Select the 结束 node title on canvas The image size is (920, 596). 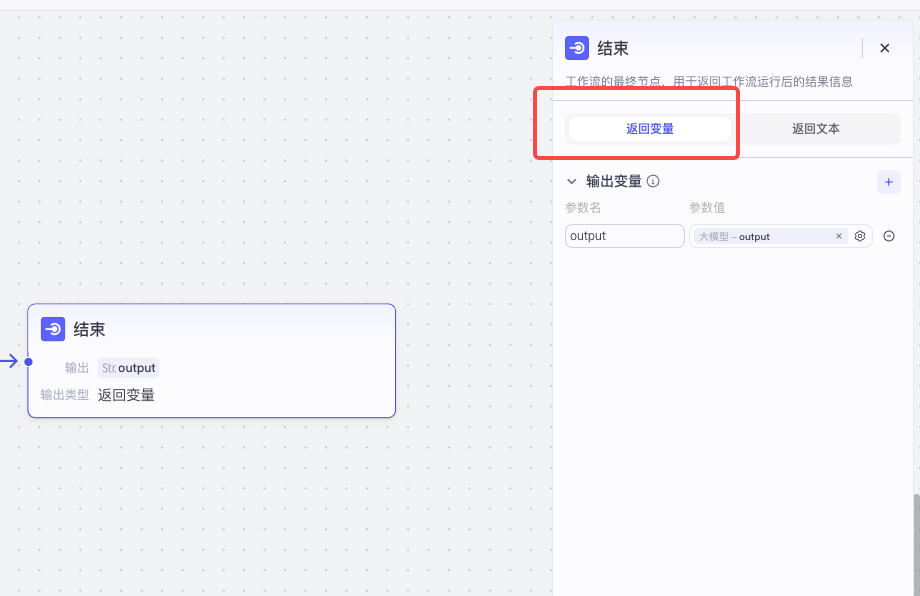point(89,329)
